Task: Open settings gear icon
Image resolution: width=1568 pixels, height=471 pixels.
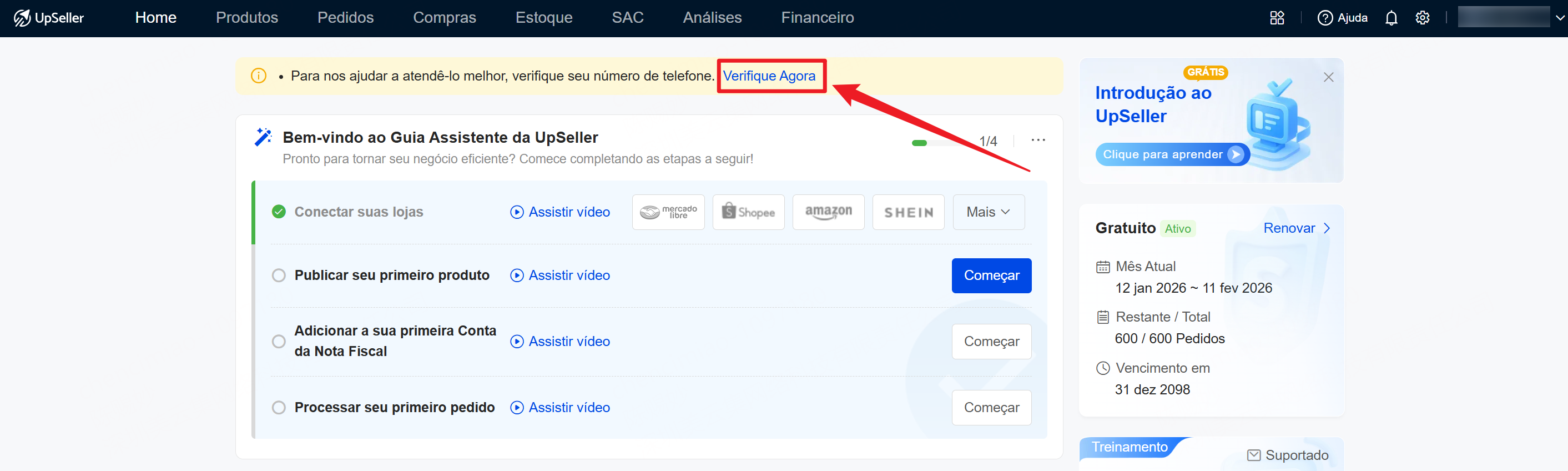Action: [1422, 18]
